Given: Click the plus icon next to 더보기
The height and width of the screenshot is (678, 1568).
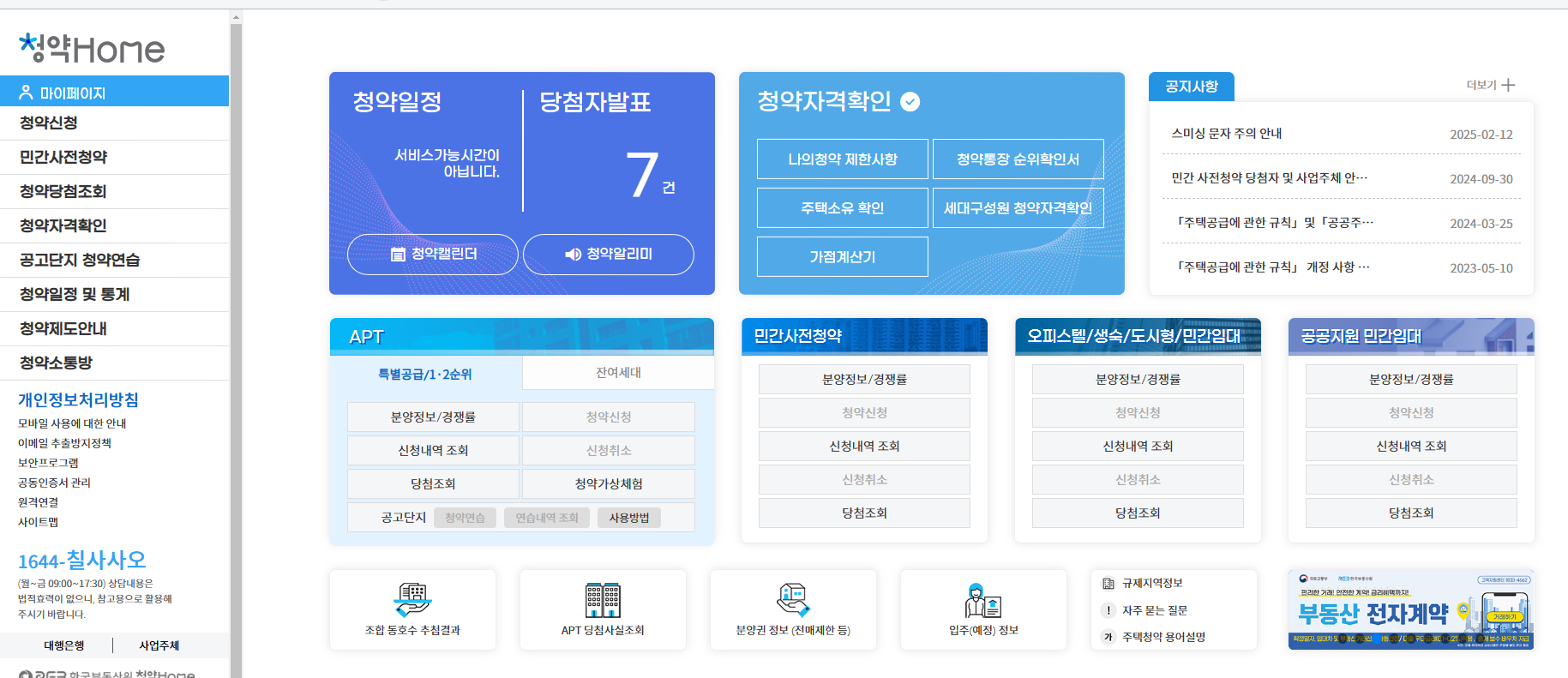Looking at the screenshot, I should (1508, 85).
